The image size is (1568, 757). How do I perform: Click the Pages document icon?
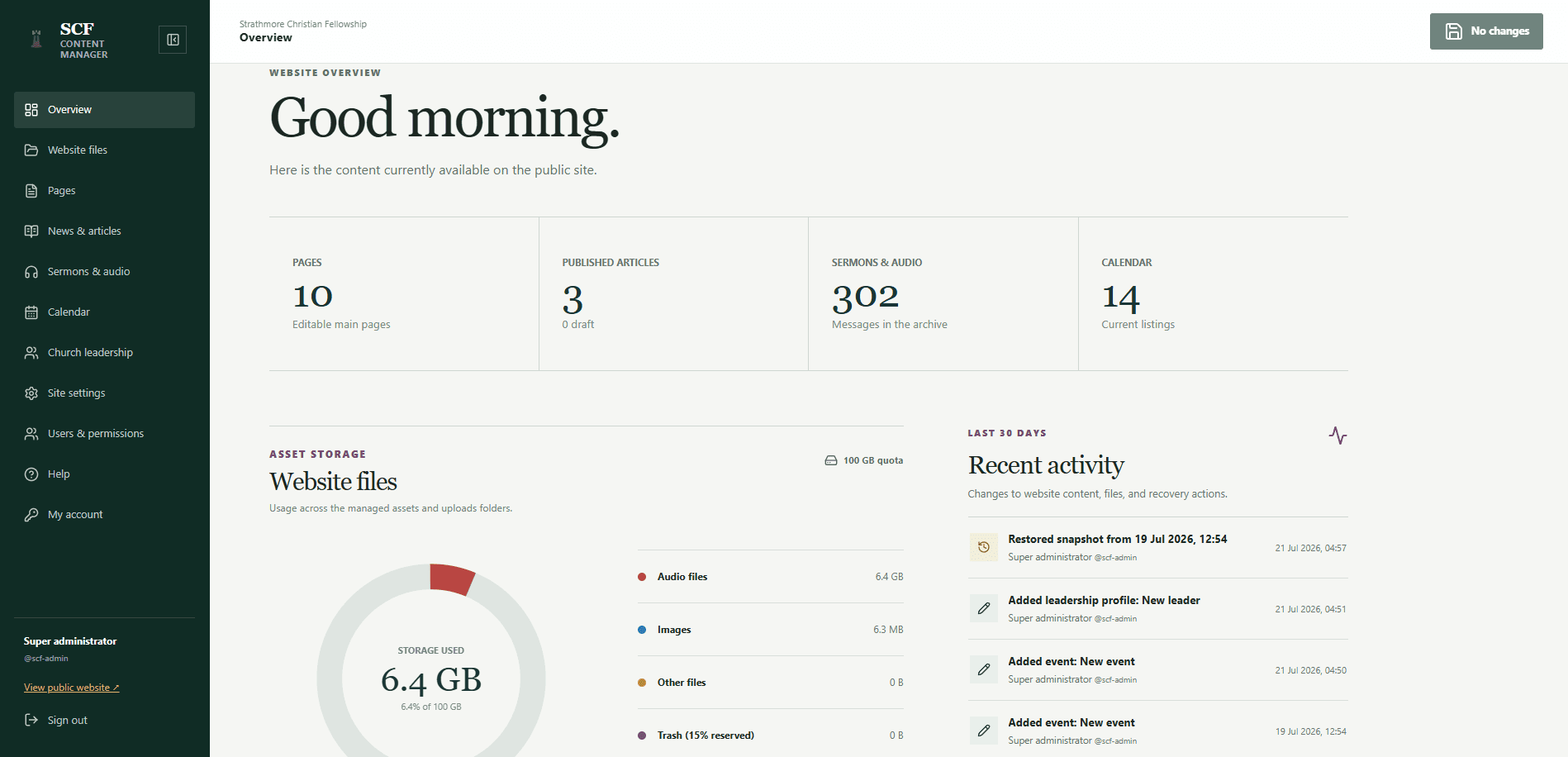[31, 191]
